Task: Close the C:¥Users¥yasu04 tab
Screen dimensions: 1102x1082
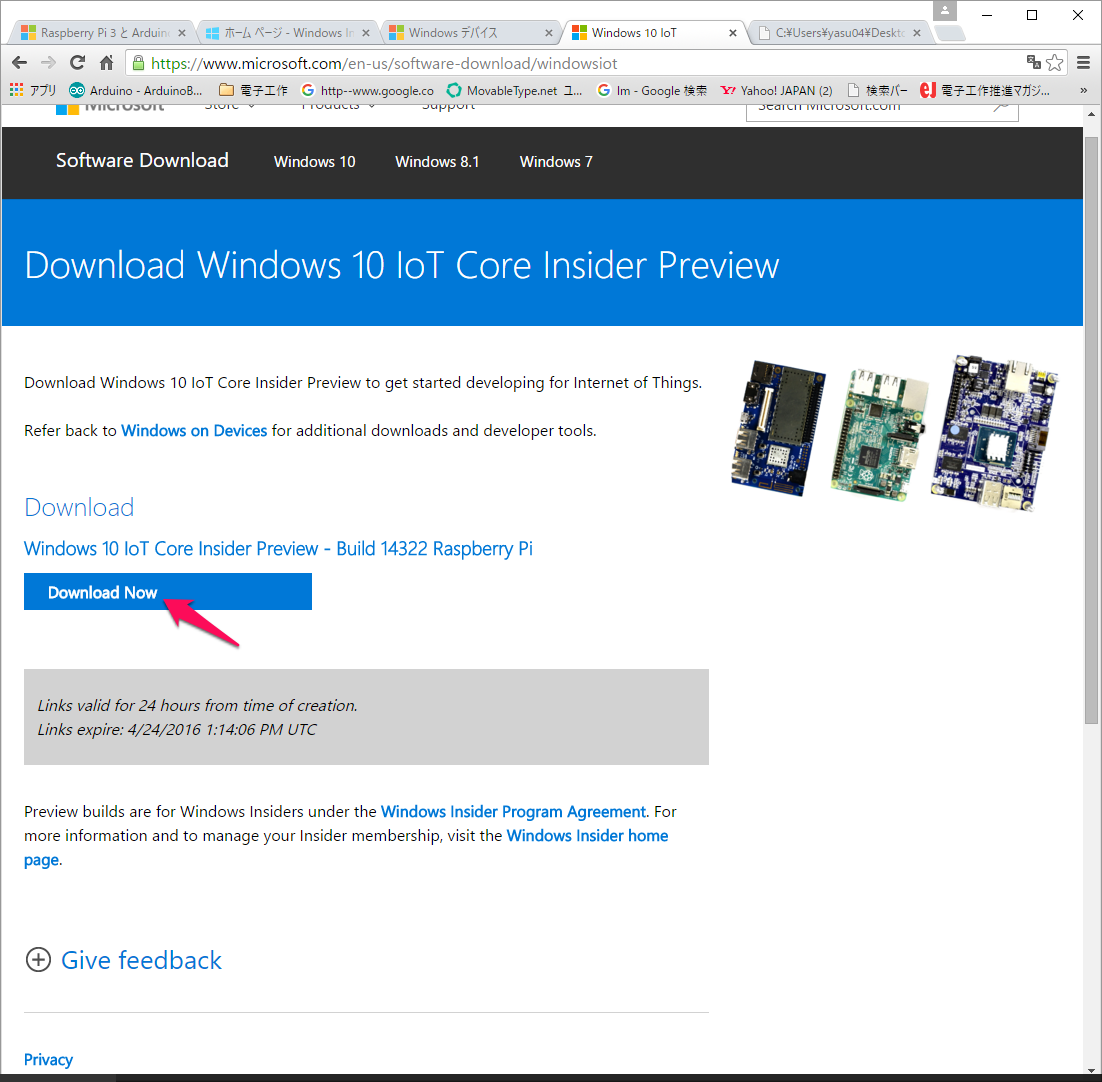Action: click(916, 33)
